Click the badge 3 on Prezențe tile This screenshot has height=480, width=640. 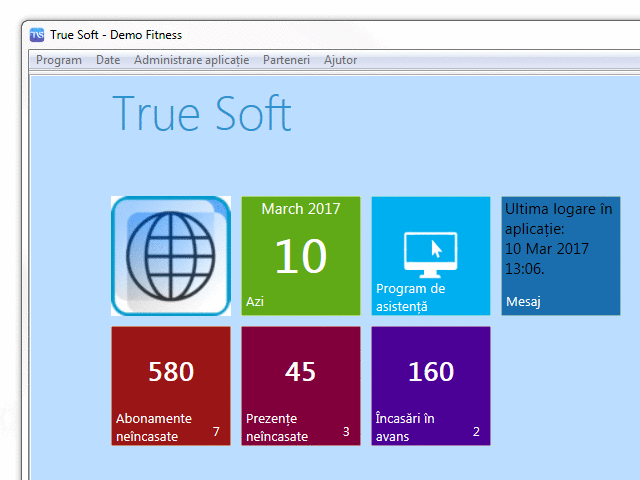pos(346,432)
